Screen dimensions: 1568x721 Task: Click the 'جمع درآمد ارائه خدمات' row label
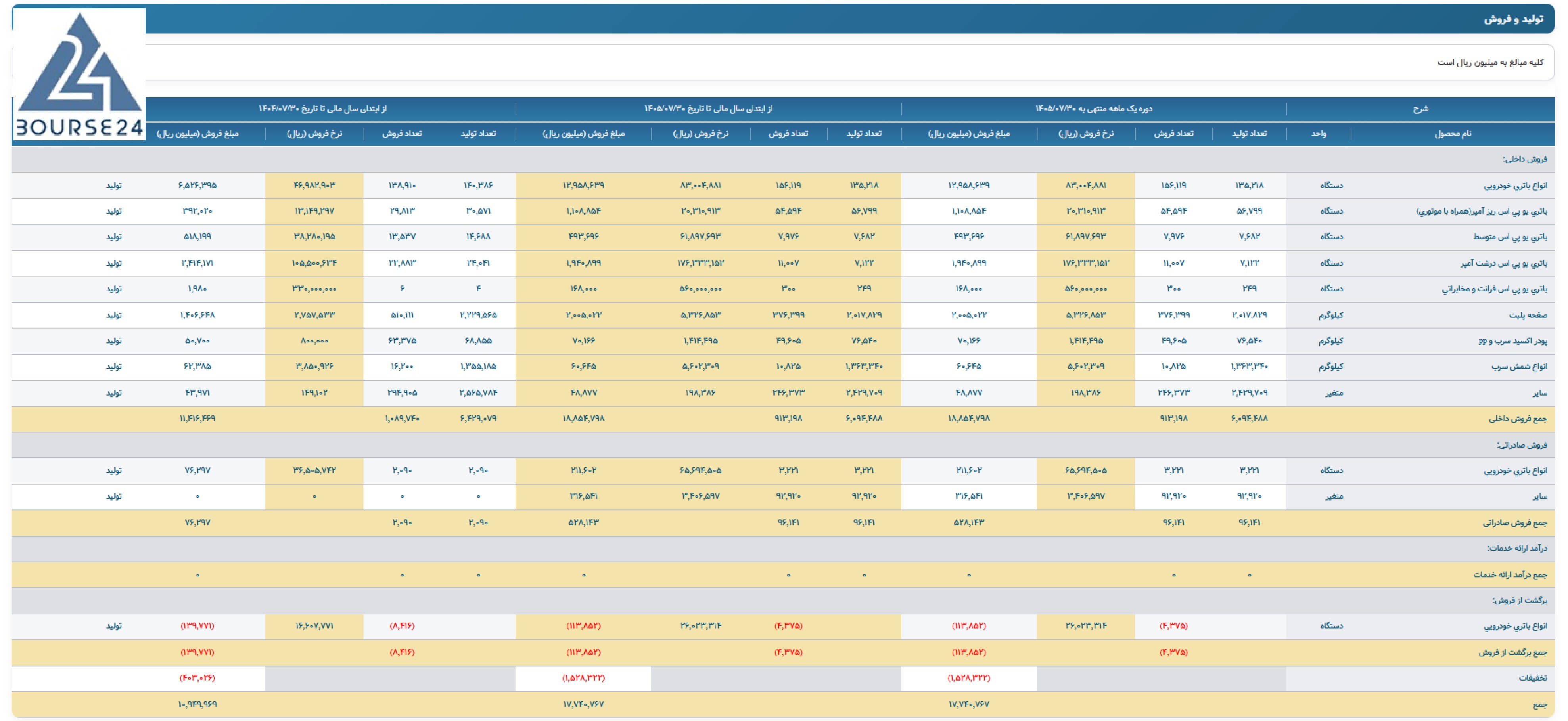(1510, 574)
